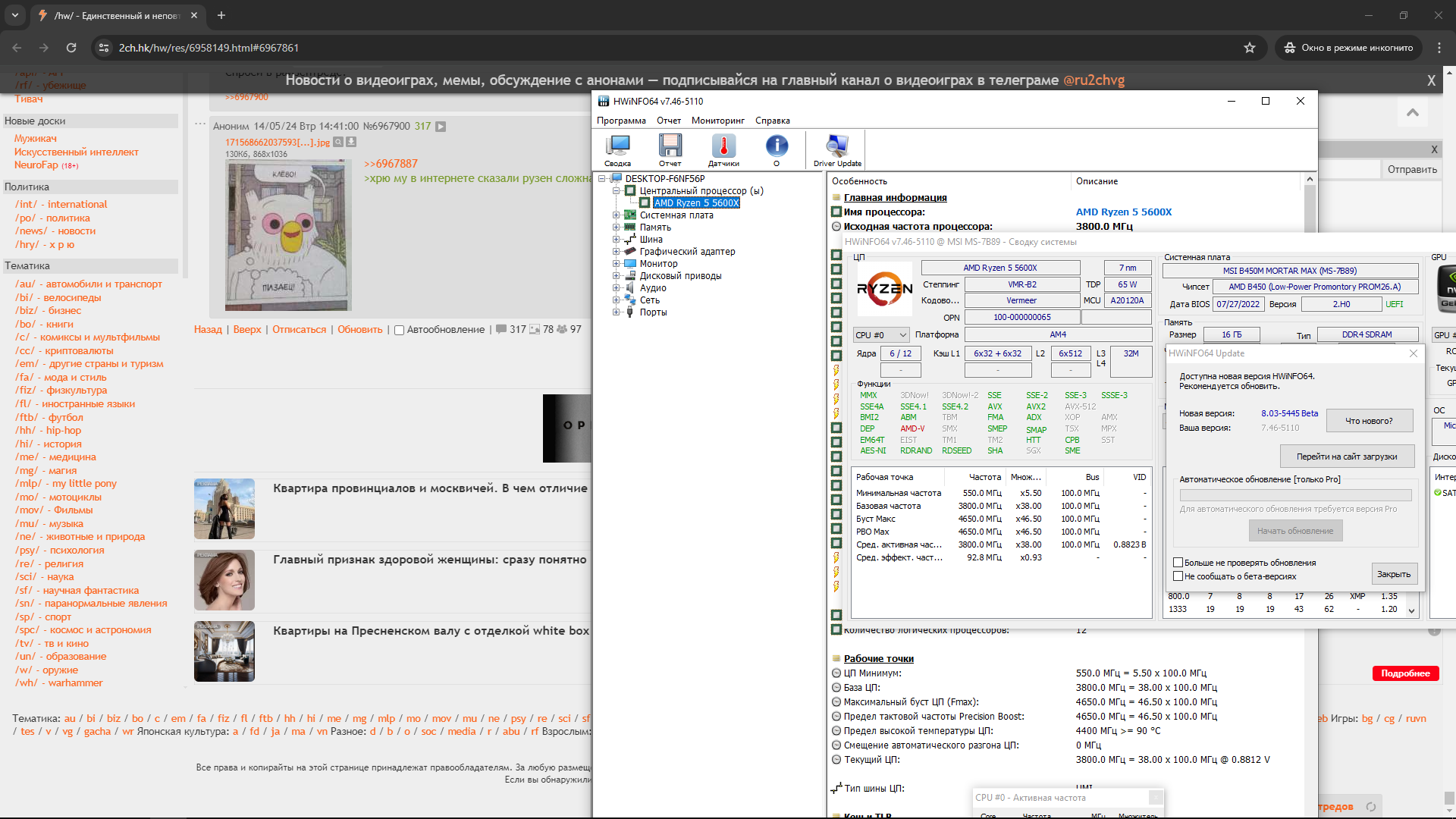Open the Сводка summary toolbar icon in HWiNFO64
The height and width of the screenshot is (819, 1456).
(x=618, y=149)
